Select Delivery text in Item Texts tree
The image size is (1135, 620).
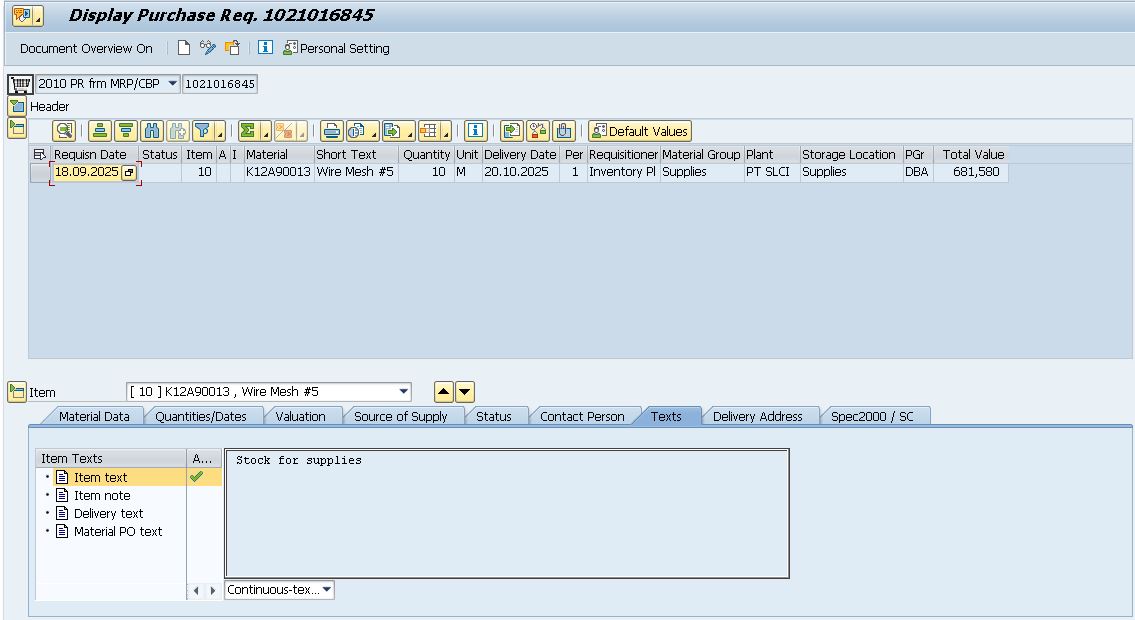[108, 513]
